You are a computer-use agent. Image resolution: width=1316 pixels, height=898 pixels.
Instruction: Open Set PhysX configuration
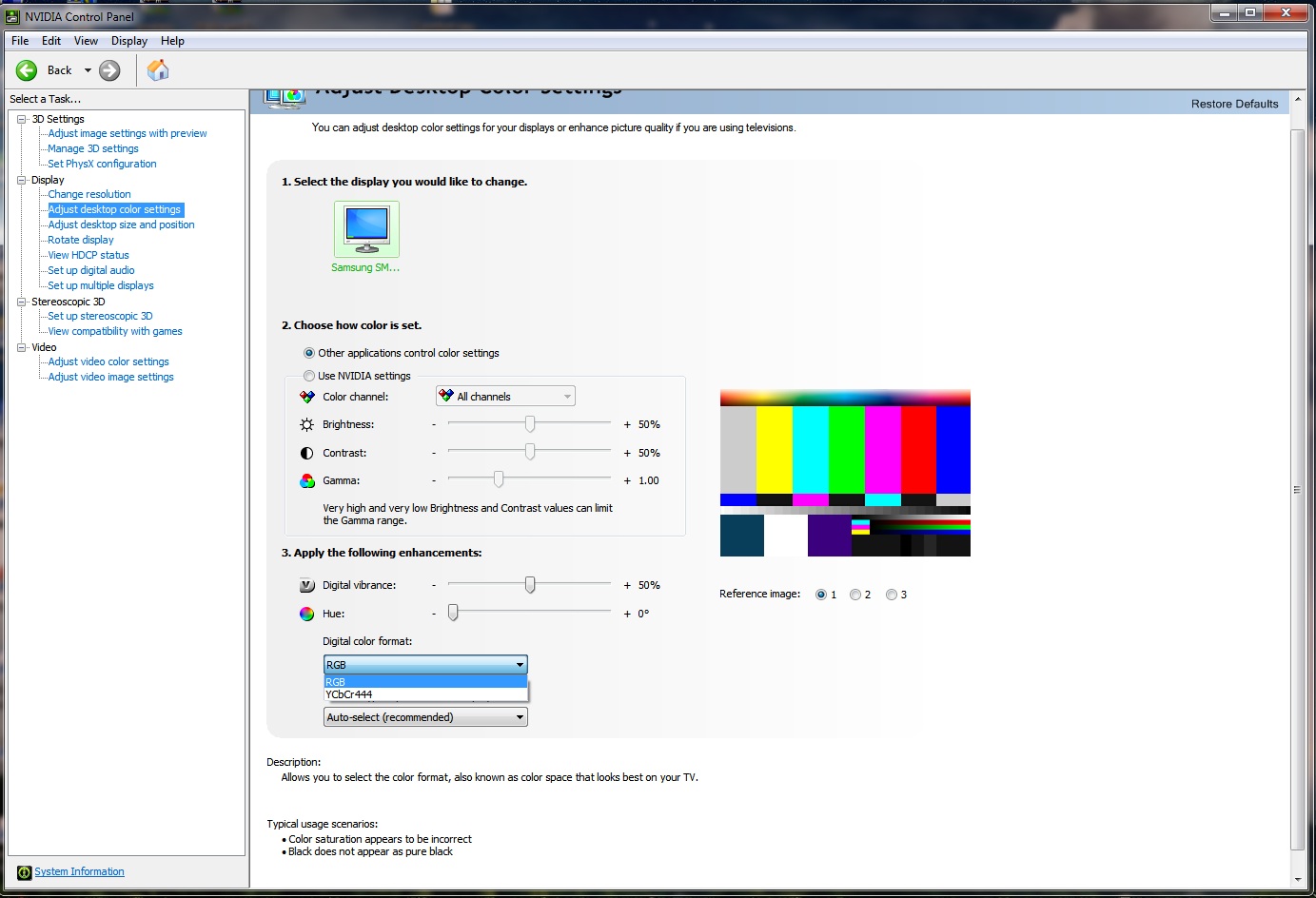point(102,165)
